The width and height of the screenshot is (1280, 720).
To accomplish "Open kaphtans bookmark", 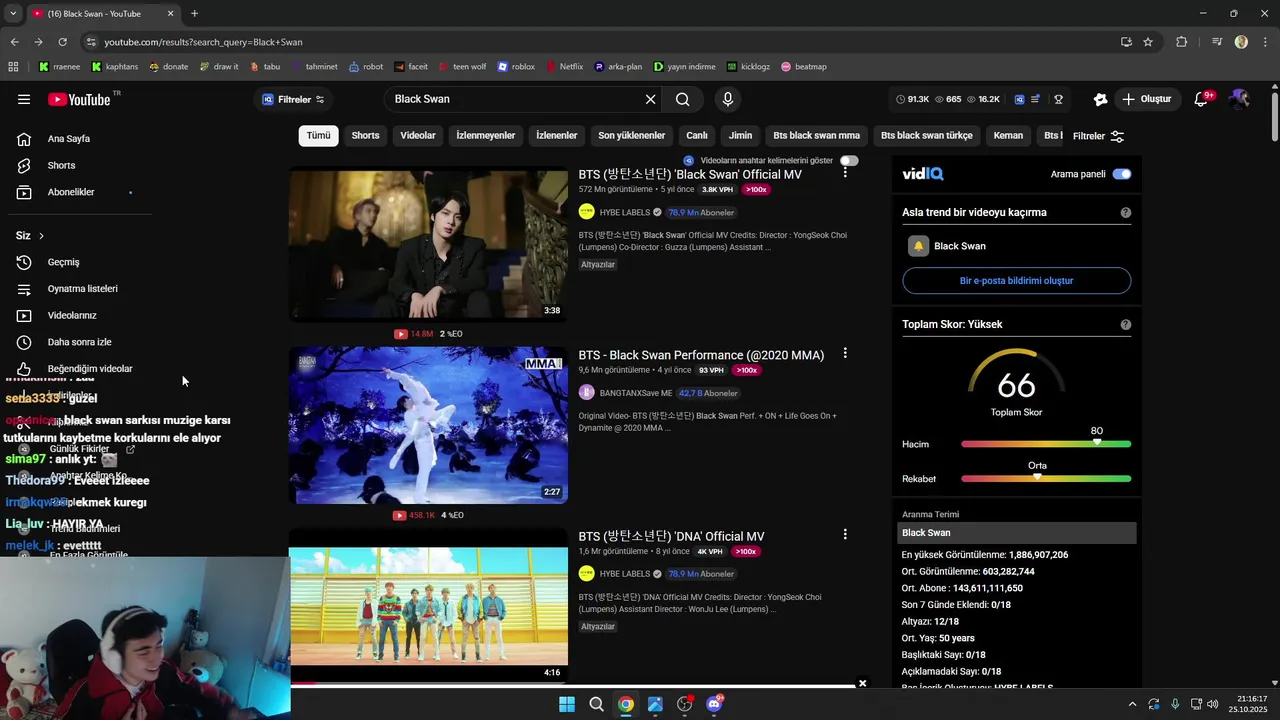I will point(114,67).
